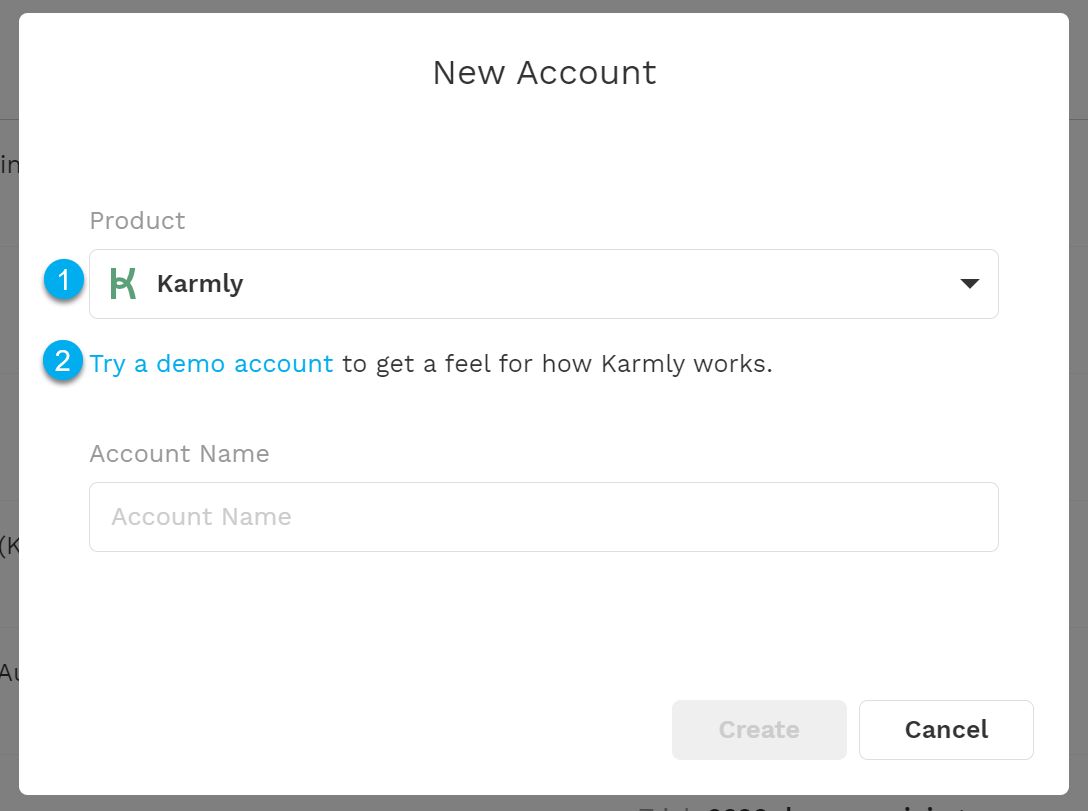Click the 'Account Name' field label
Screen dimensions: 1088x811
coord(179,454)
